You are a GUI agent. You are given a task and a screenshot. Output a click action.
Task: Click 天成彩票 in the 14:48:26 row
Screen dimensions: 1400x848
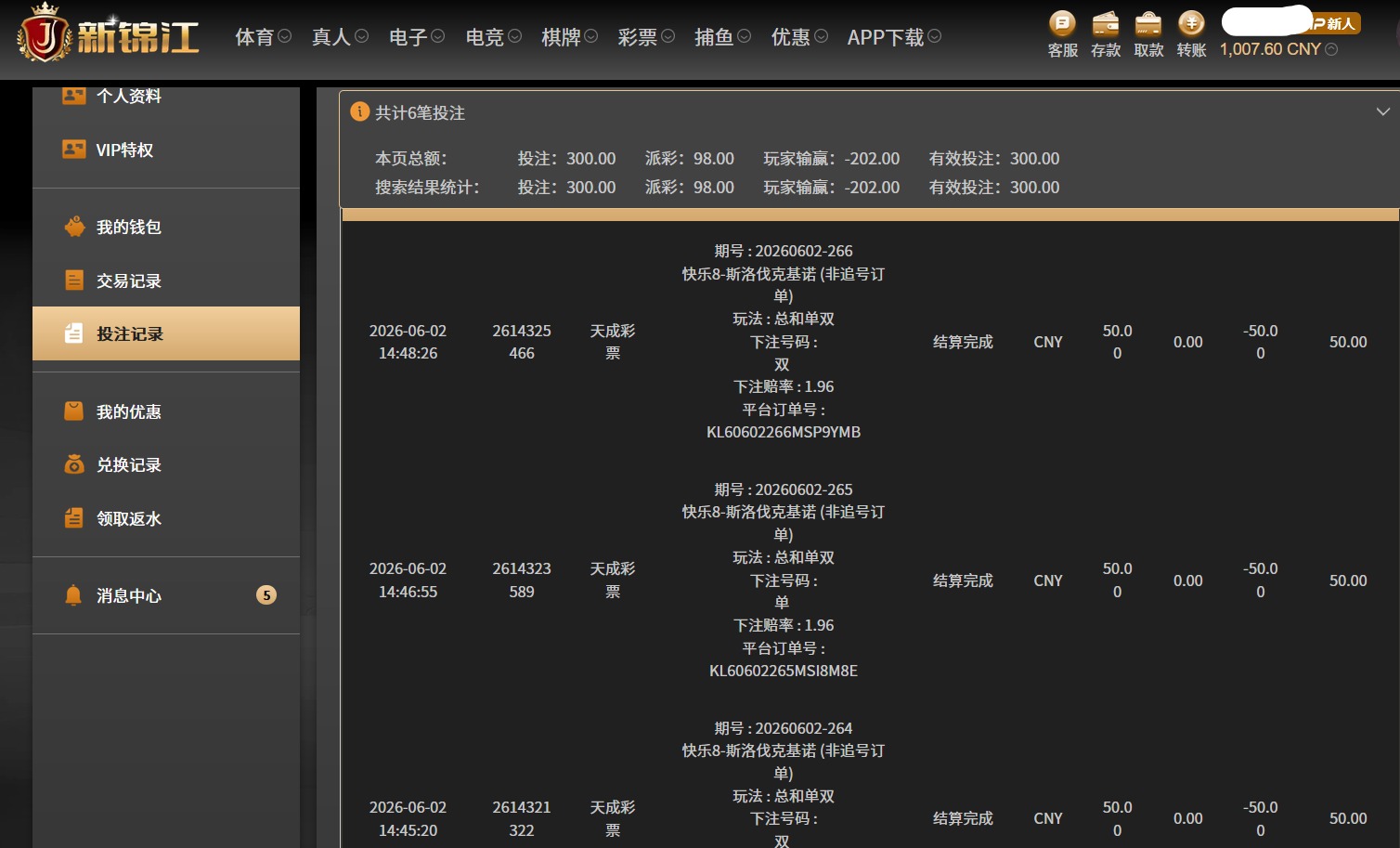pyautogui.click(x=613, y=342)
